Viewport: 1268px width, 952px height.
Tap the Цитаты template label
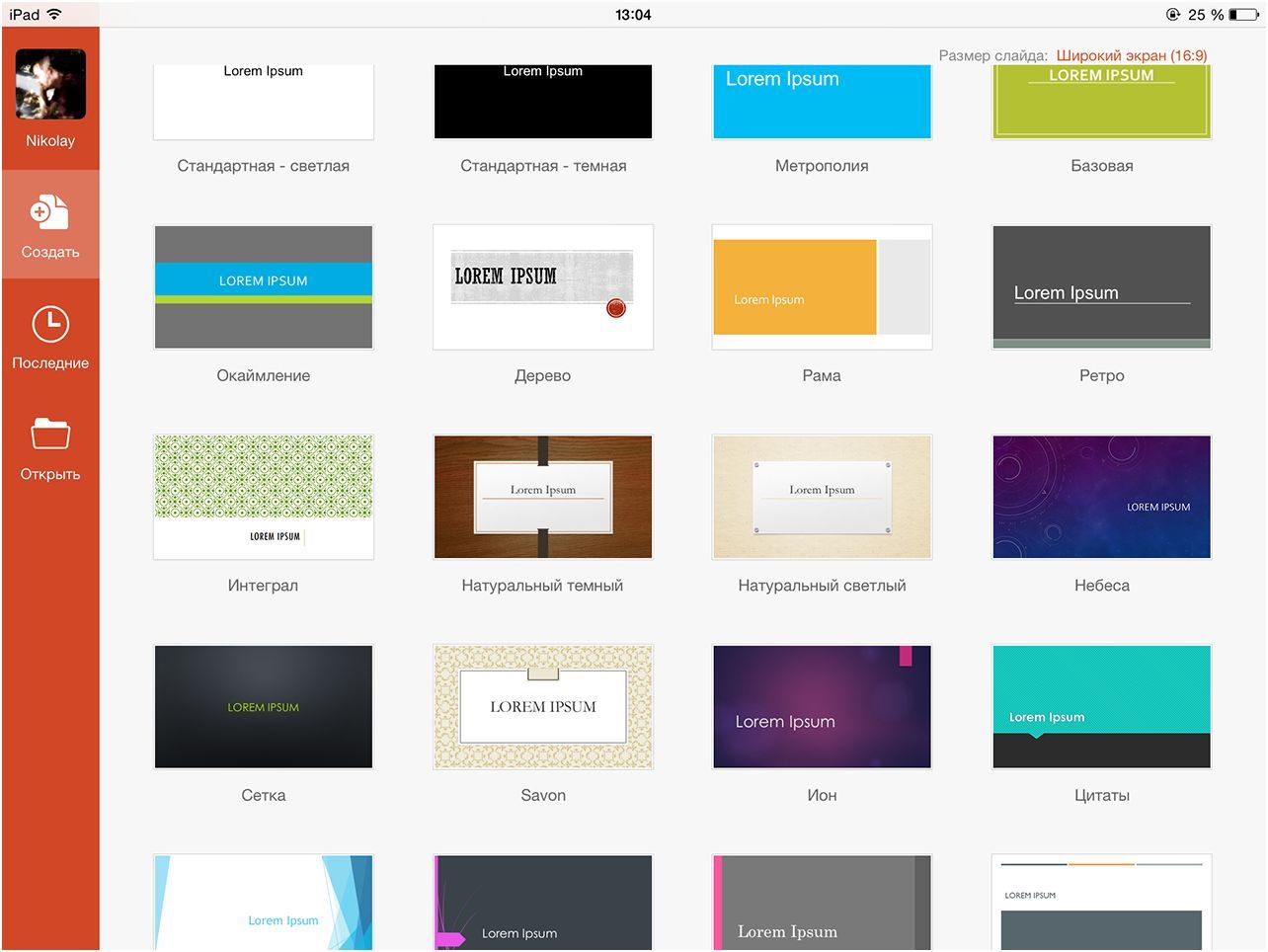pos(1101,795)
